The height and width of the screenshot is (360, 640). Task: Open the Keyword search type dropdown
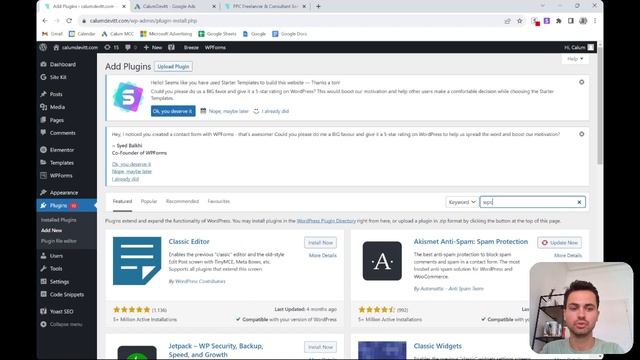(462, 202)
